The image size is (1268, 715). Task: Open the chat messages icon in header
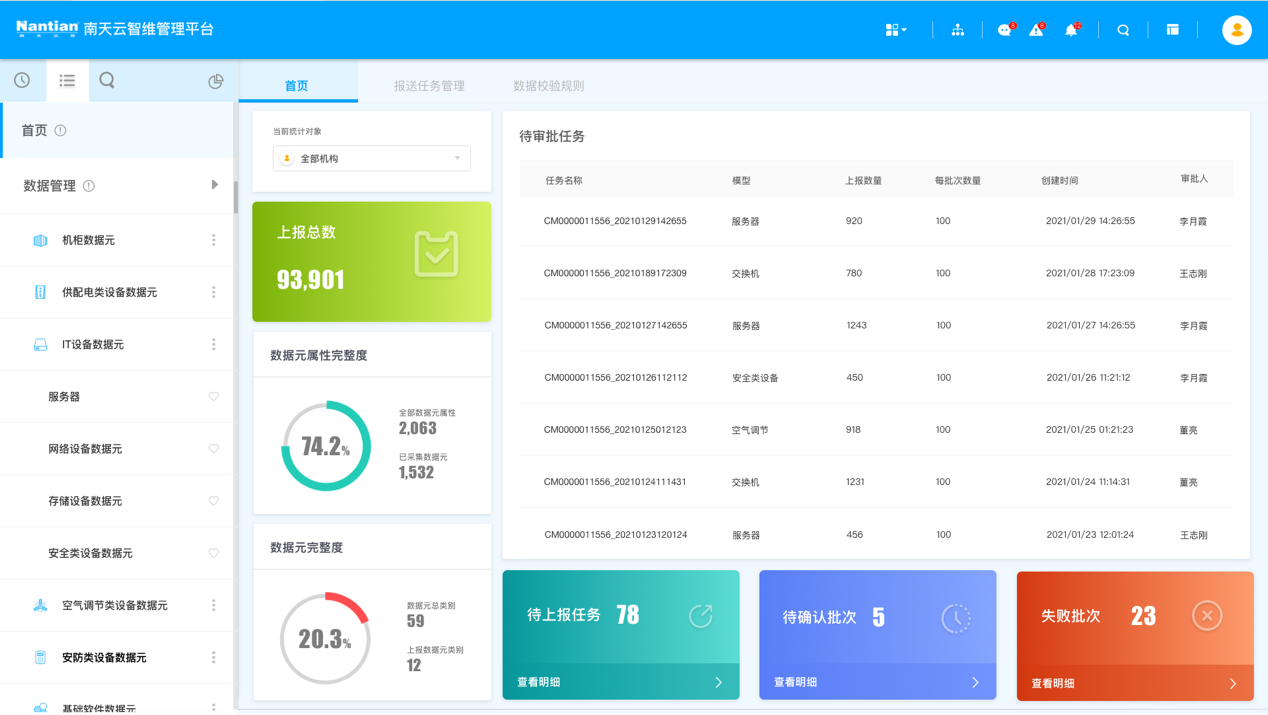tap(1004, 30)
